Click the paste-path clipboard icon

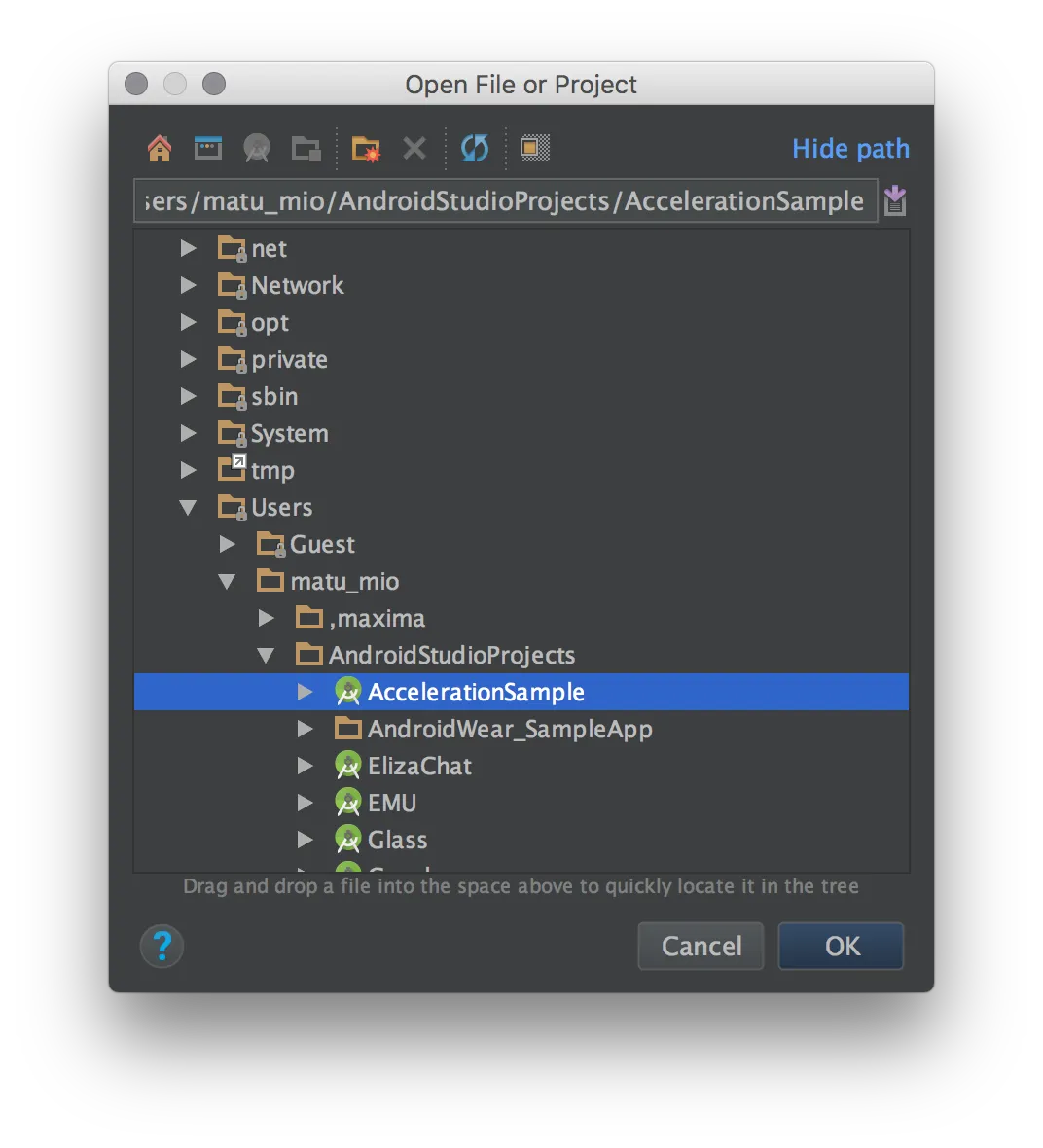click(894, 200)
